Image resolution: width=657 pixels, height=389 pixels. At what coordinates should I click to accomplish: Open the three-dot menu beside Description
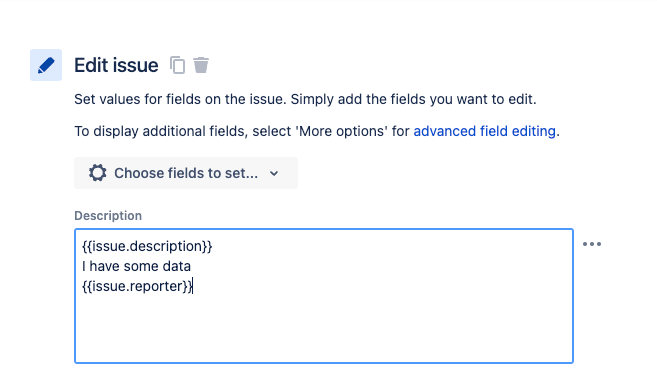[592, 244]
